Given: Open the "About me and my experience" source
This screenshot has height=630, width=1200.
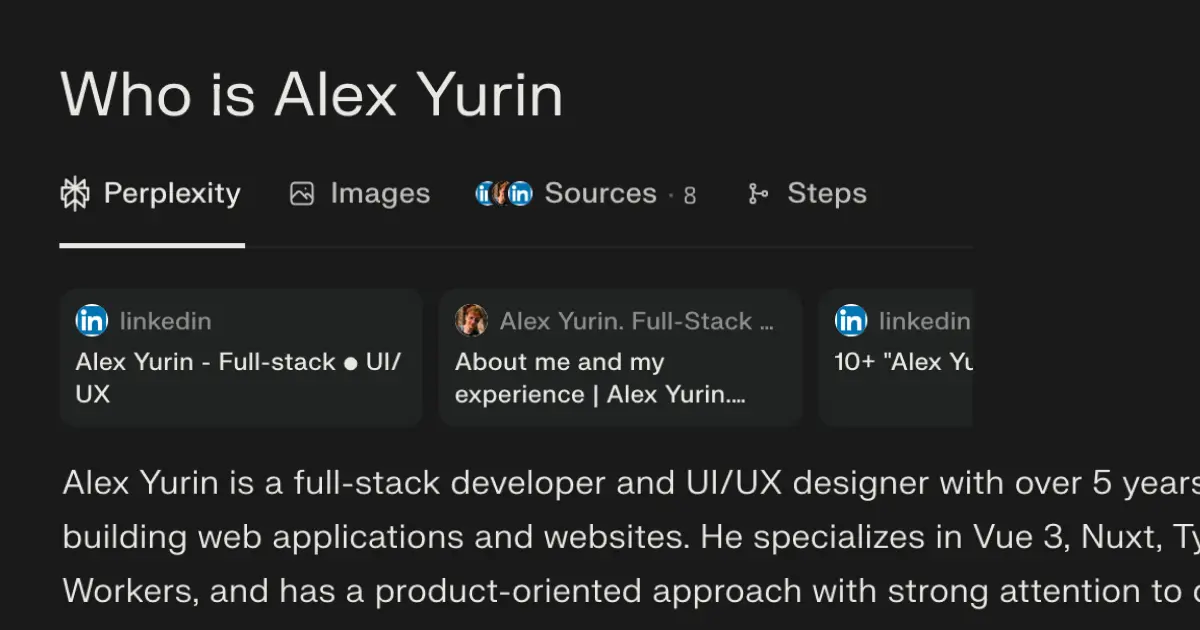Looking at the screenshot, I should [600, 377].
